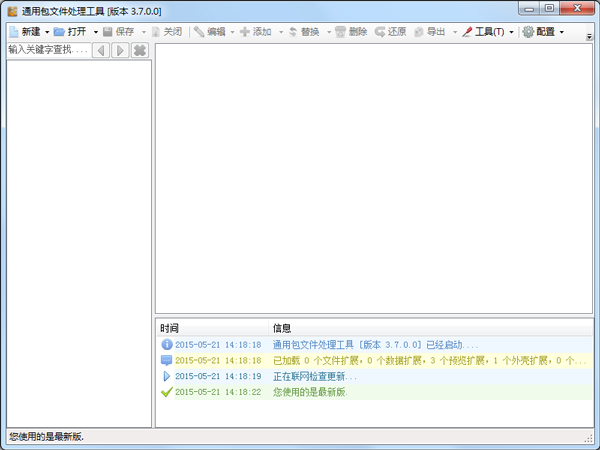Click the keyword search input field
Viewport: 600px width, 450px height.
(x=47, y=50)
